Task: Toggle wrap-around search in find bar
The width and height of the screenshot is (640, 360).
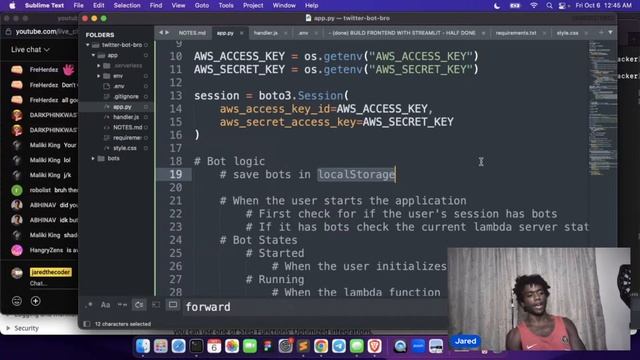Action: (x=139, y=305)
